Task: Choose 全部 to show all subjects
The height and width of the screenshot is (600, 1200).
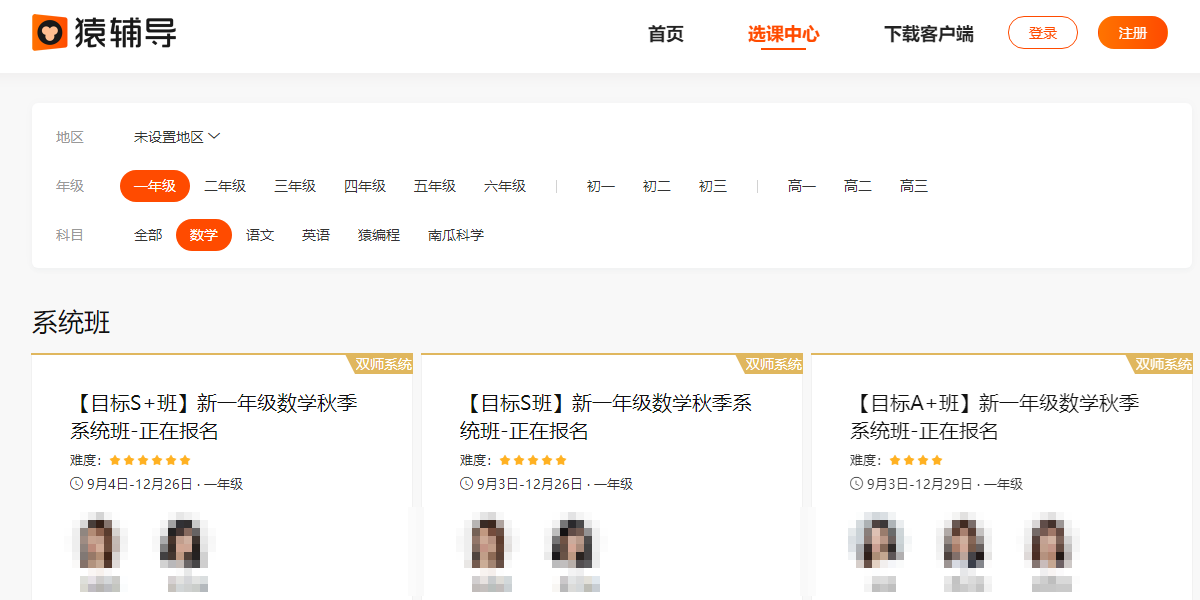Action: click(148, 235)
